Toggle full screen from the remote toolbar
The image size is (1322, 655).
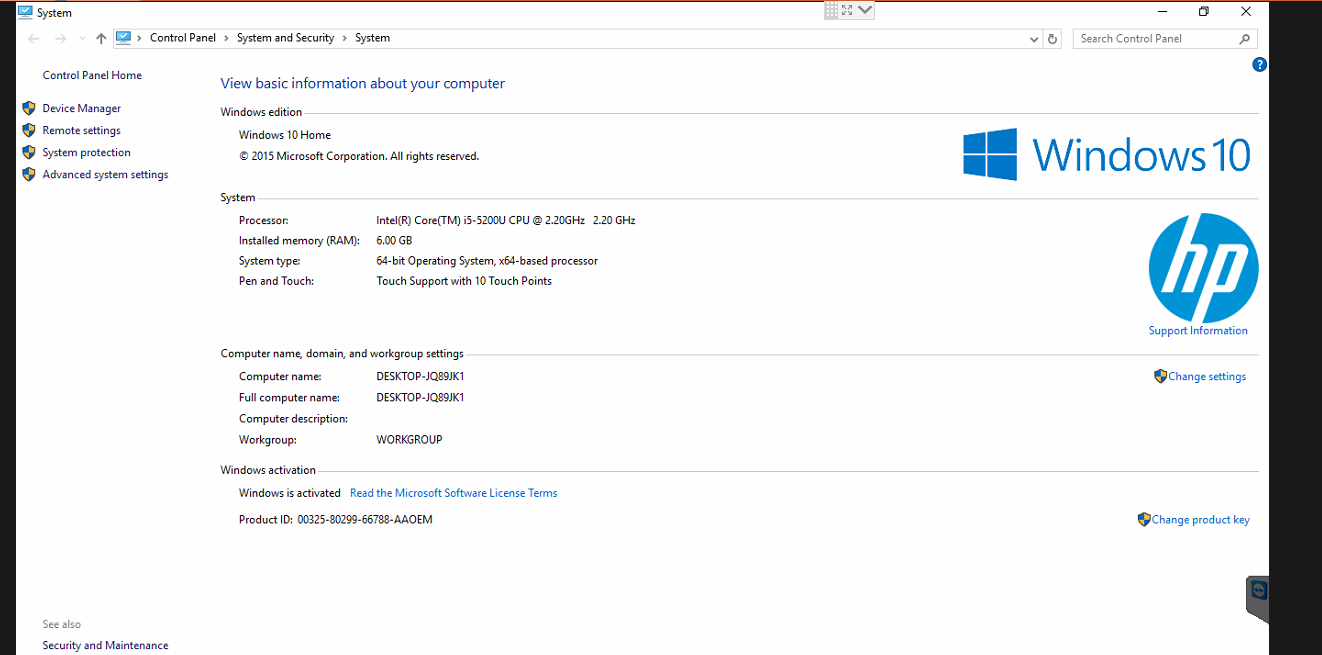click(x=847, y=10)
